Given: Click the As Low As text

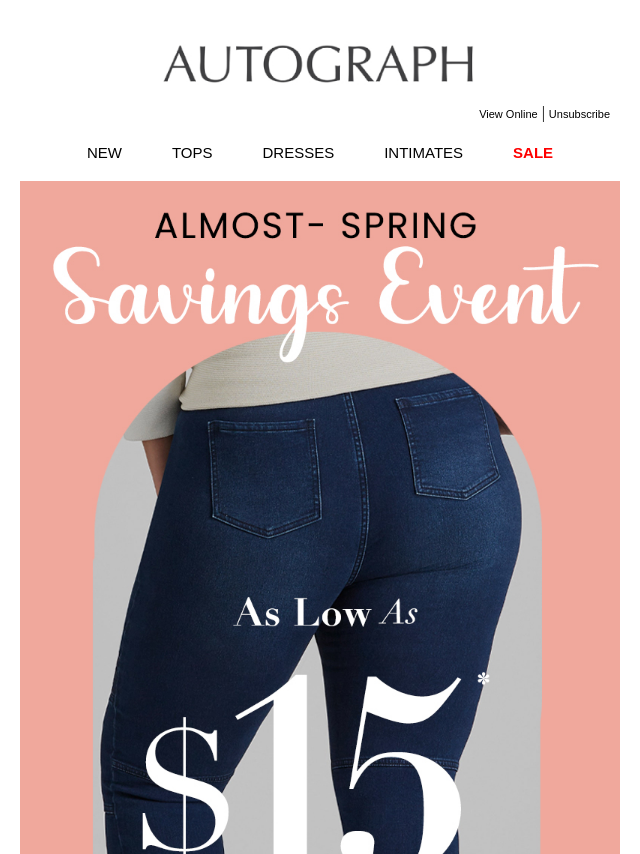Looking at the screenshot, I should click(326, 612).
